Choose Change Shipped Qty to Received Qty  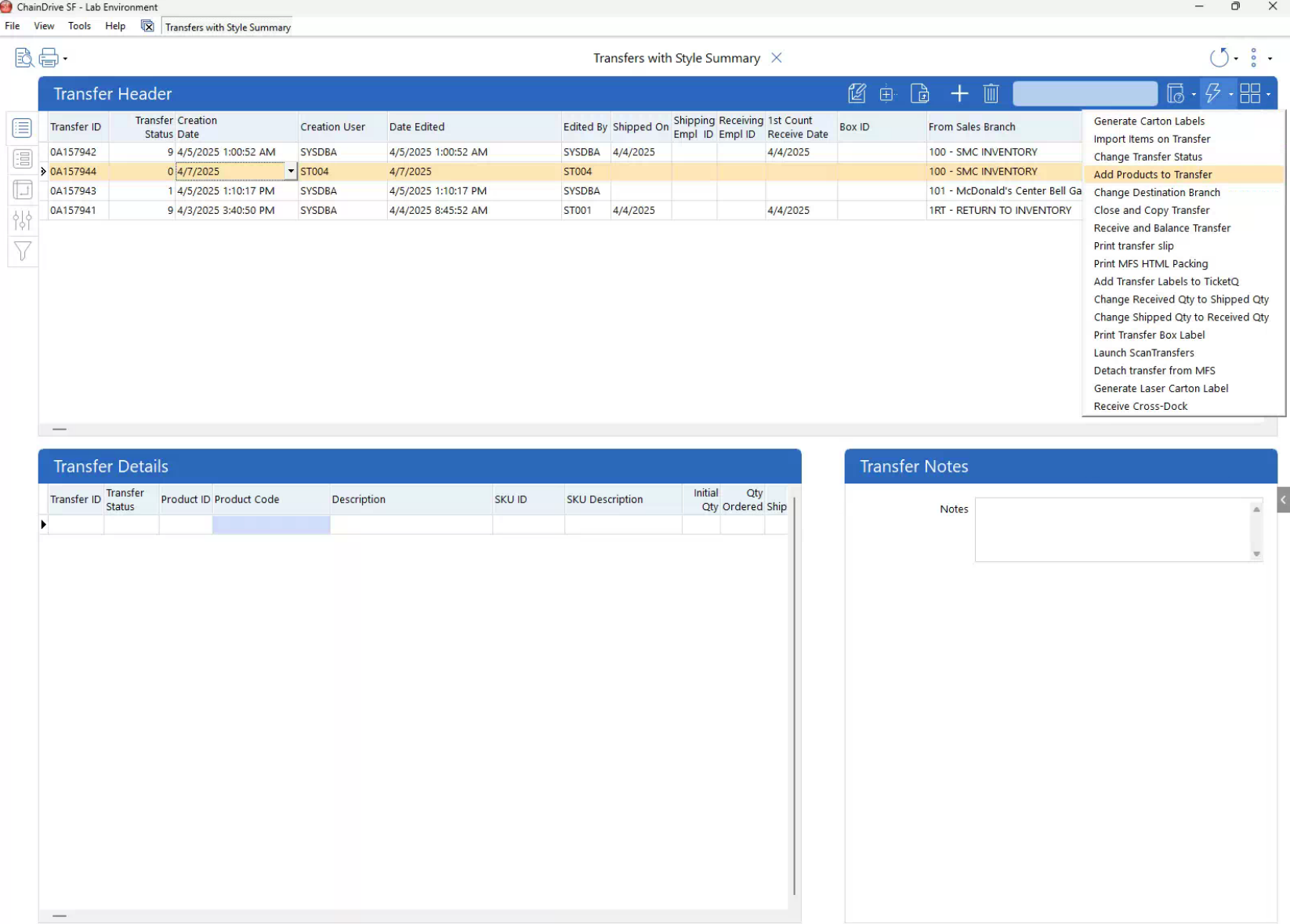[1181, 317]
